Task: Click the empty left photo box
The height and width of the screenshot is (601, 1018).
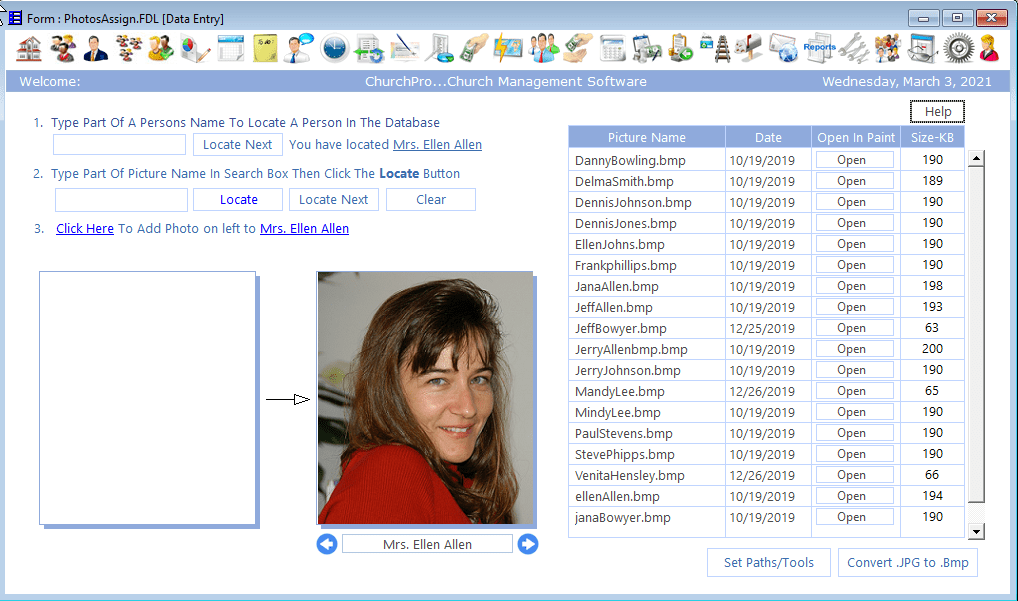Action: point(147,398)
